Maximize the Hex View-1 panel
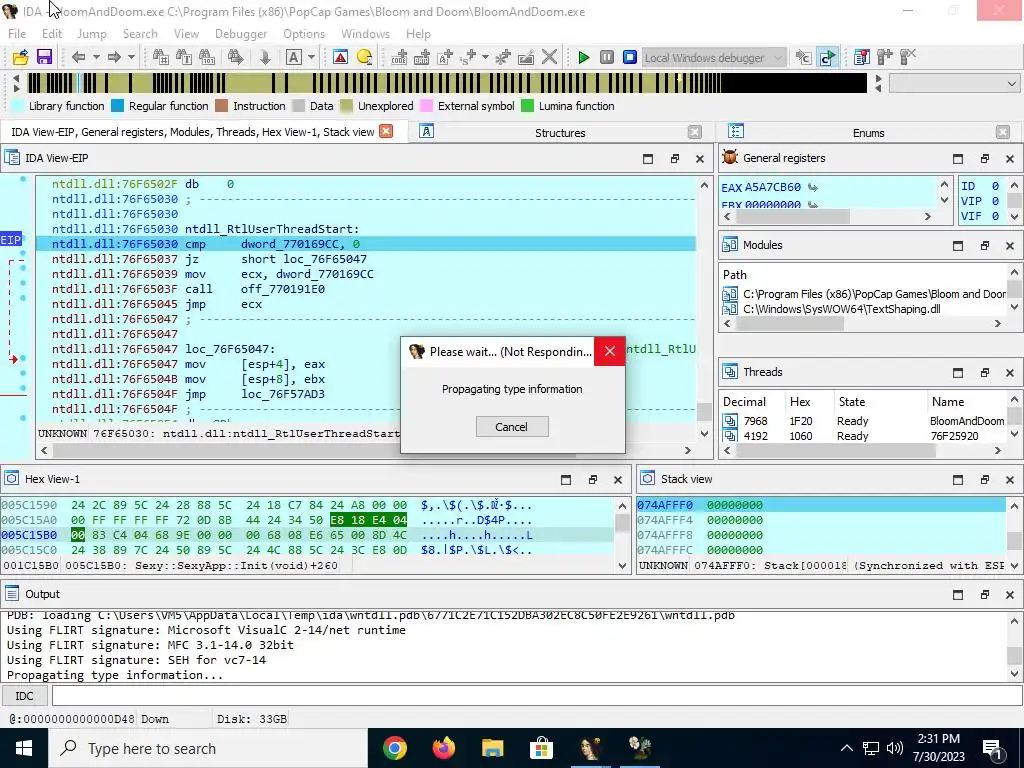Screen dimensions: 1024x768 click(x=566, y=479)
